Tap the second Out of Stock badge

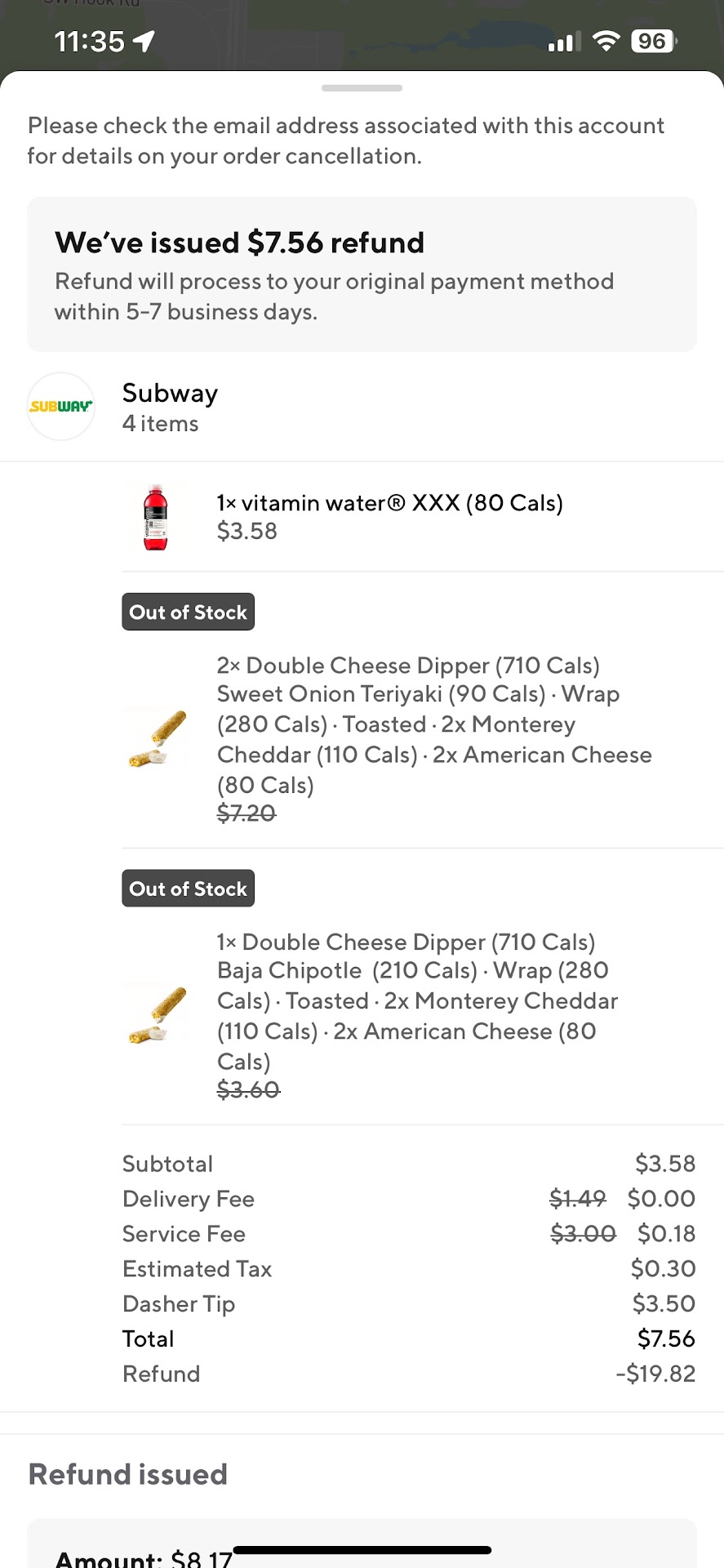click(188, 888)
